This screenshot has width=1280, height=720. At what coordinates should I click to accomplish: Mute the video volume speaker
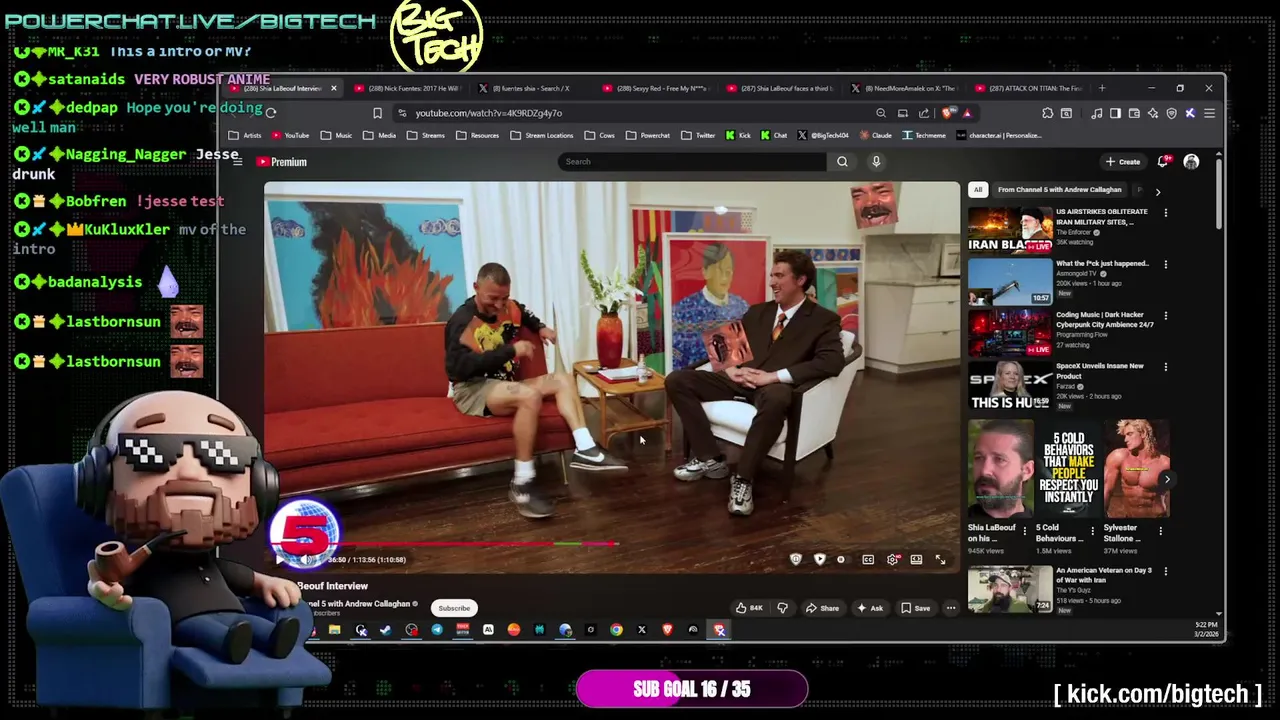[x=305, y=560]
